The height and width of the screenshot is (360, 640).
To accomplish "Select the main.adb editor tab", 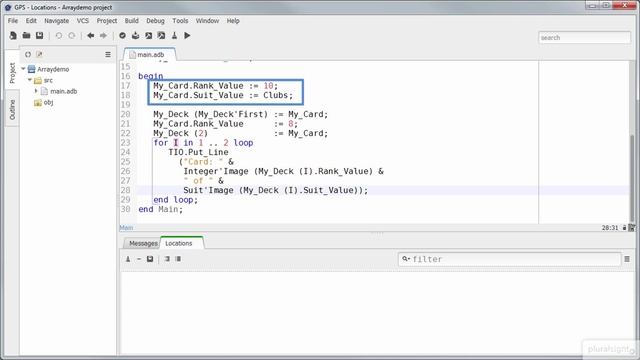I will (x=150, y=54).
